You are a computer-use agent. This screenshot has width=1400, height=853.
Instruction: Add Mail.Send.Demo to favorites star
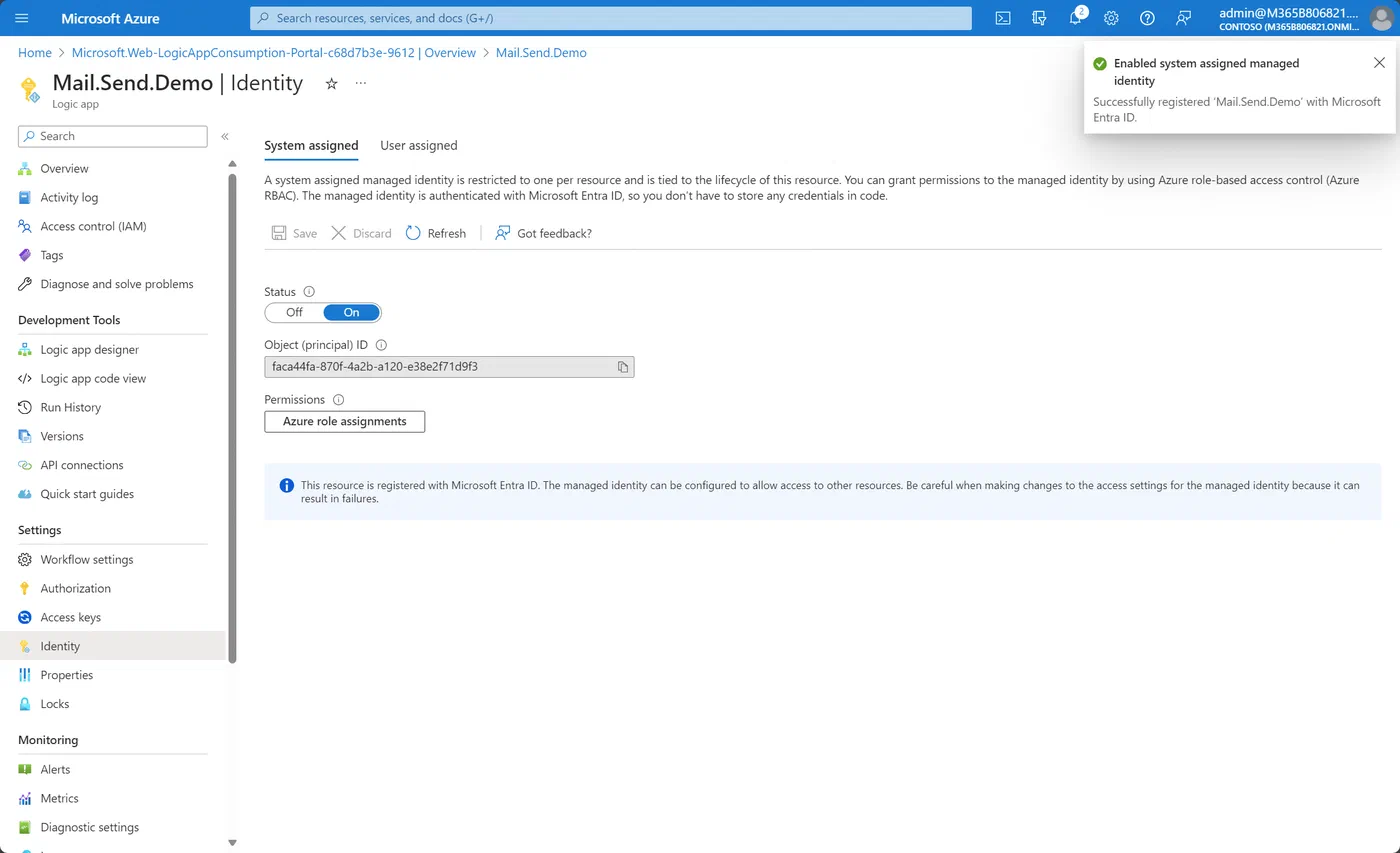tap(332, 83)
